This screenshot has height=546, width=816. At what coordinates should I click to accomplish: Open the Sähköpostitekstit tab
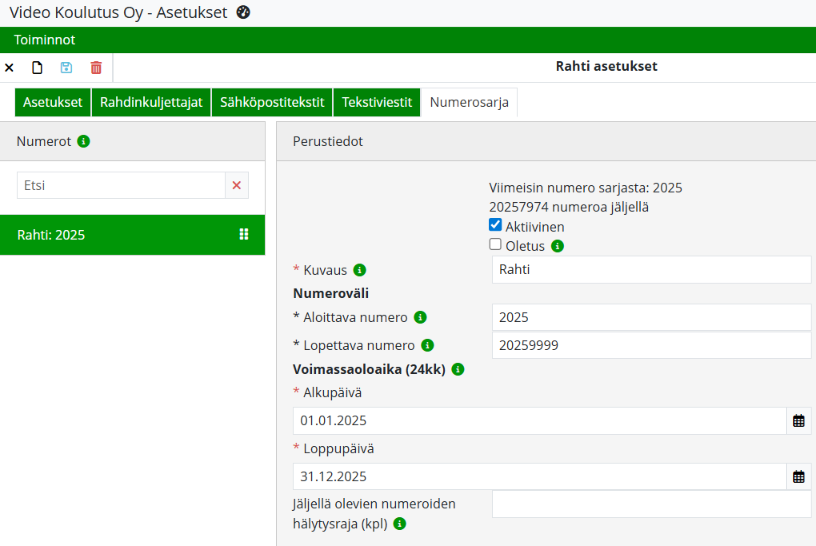(272, 103)
